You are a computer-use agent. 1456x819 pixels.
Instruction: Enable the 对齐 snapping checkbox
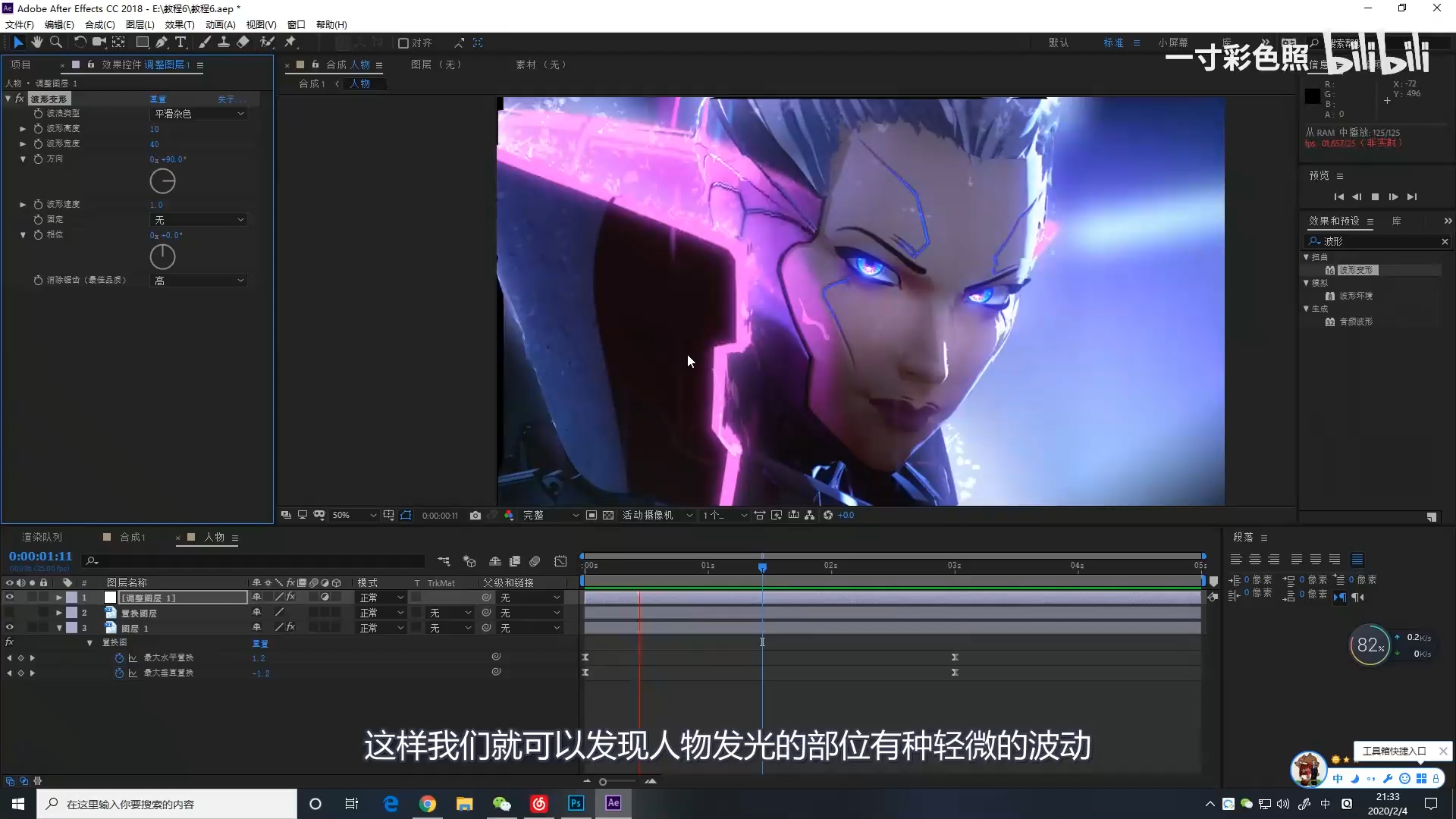coord(403,43)
